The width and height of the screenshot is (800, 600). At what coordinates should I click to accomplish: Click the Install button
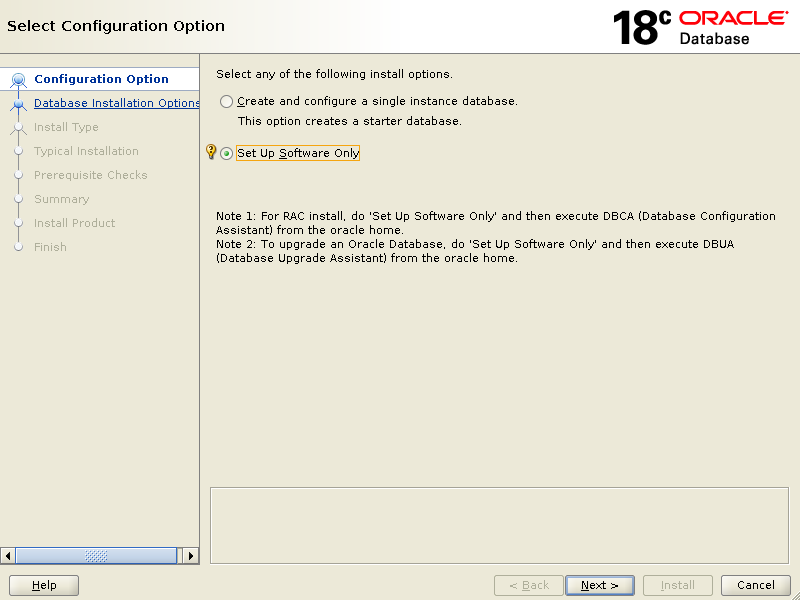[x=678, y=585]
